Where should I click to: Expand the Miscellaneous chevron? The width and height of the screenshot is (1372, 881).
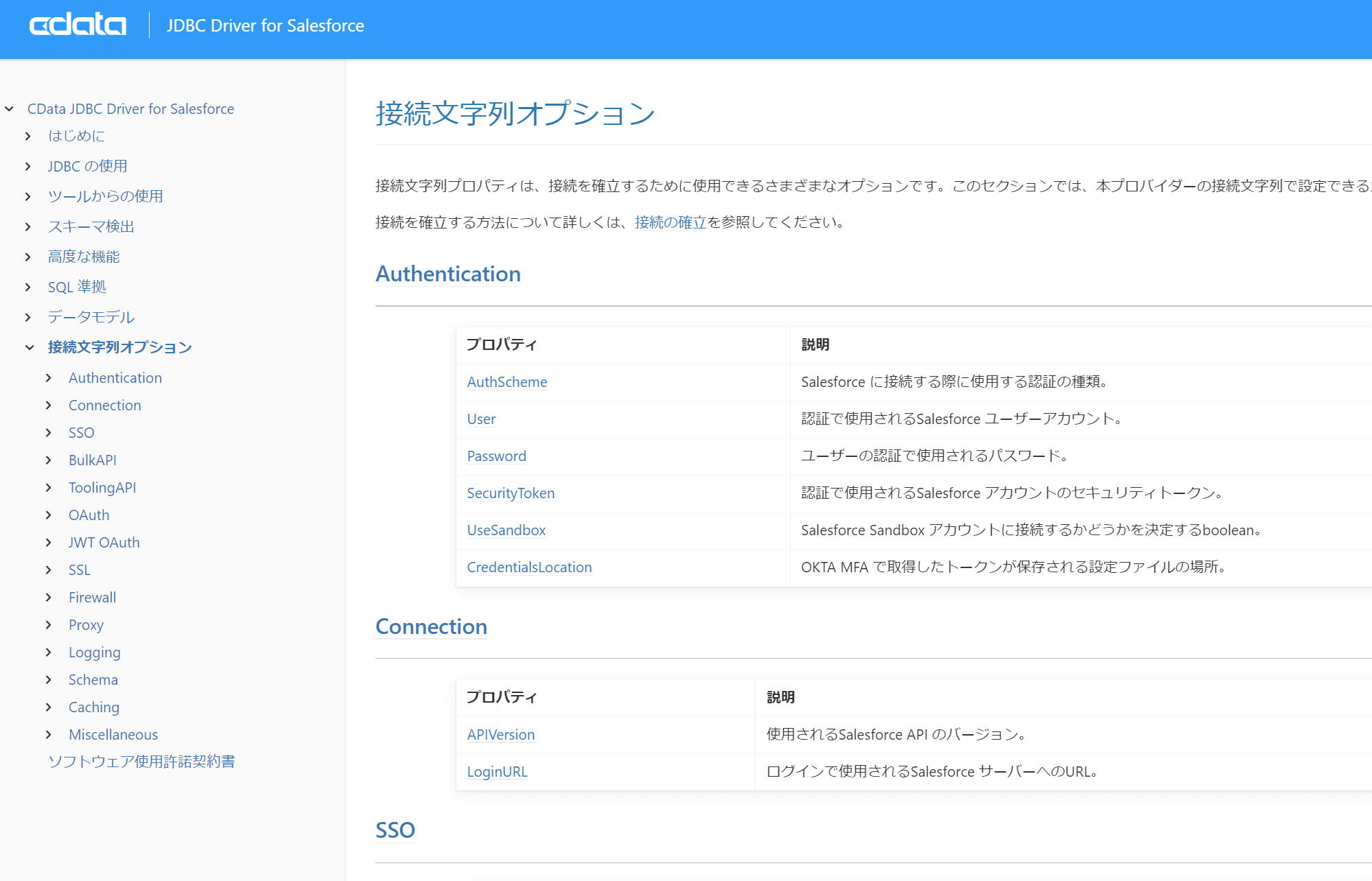(x=49, y=735)
